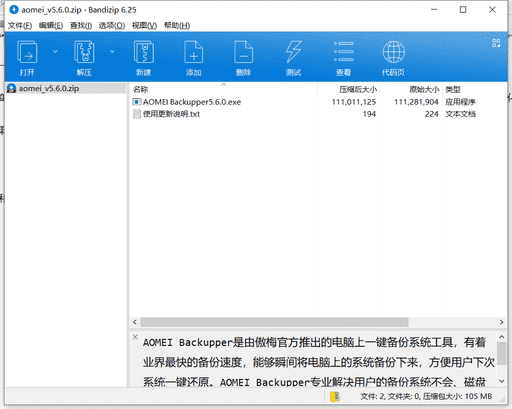512x409 pixels.
Task: Select the 使用更新说明.txt file
Action: (x=171, y=114)
